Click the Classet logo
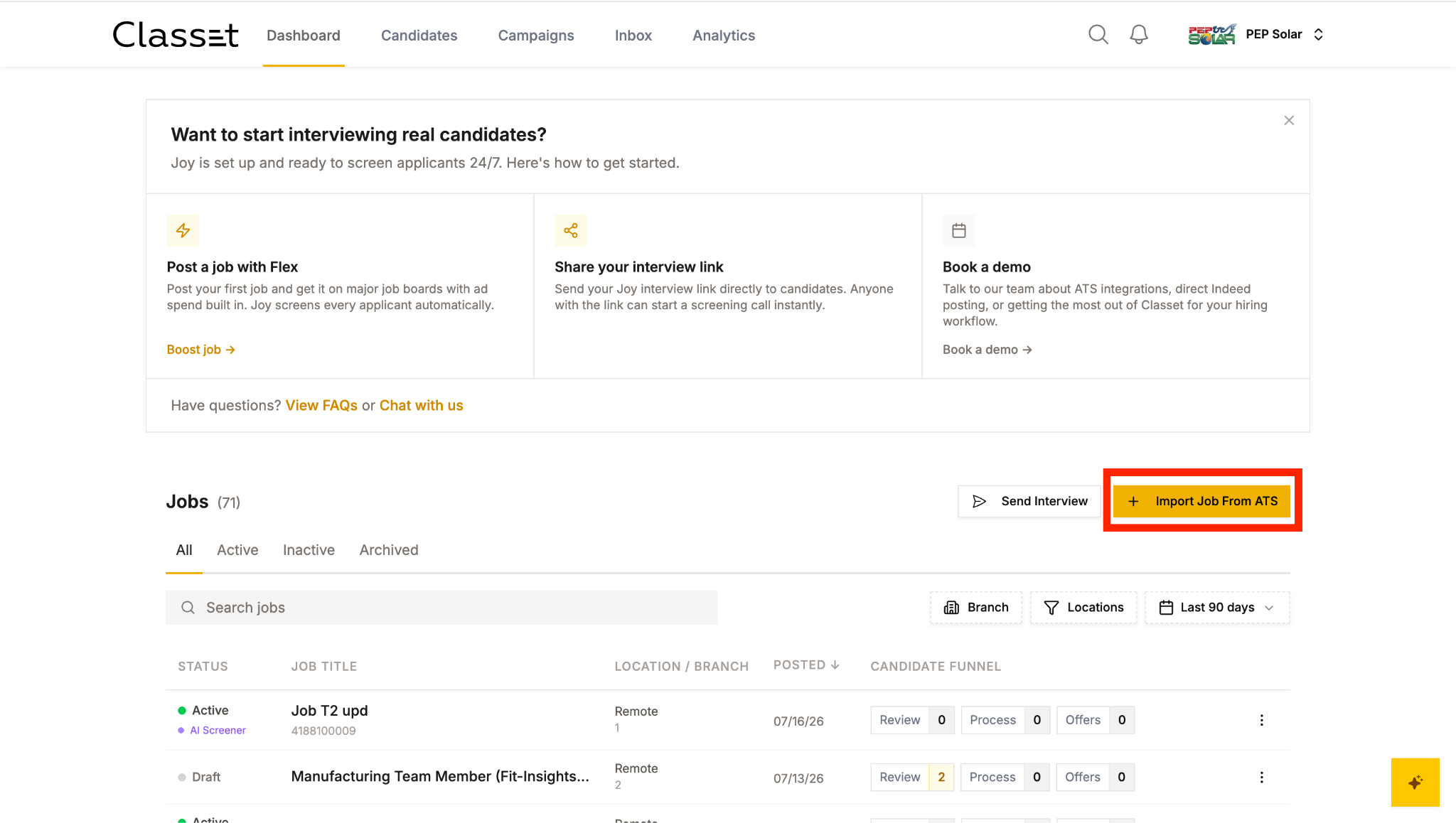This screenshot has width=1456, height=823. click(x=176, y=35)
